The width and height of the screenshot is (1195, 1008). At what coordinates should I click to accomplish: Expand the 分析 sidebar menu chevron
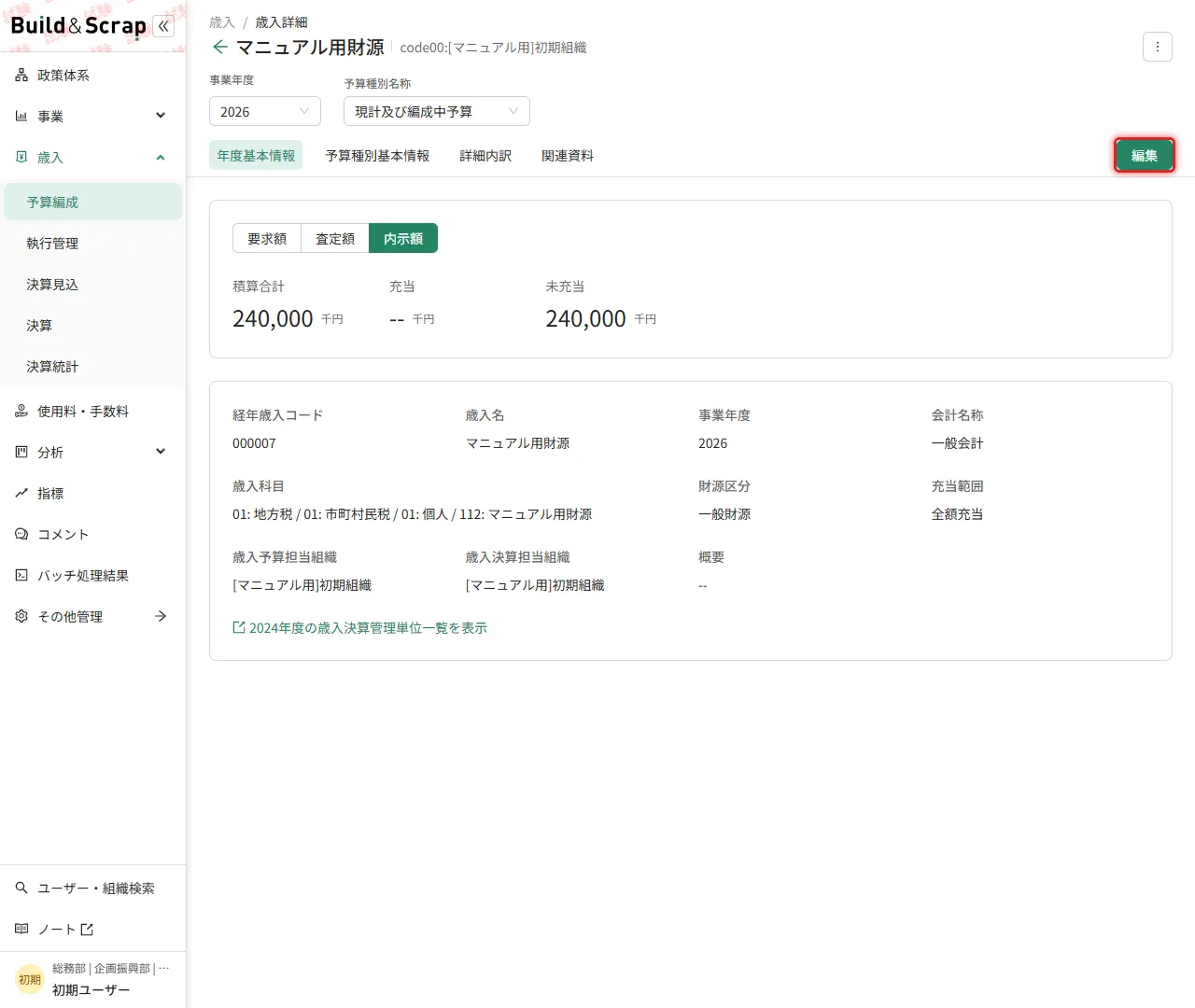(x=161, y=452)
